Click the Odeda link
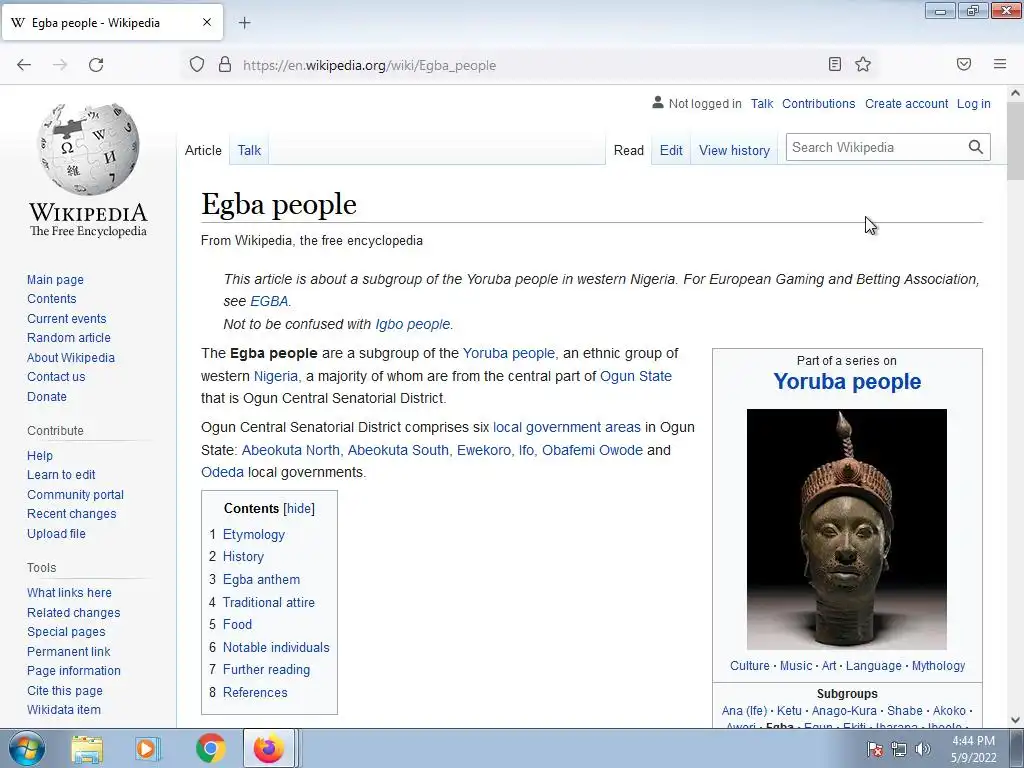The image size is (1024, 768). point(222,472)
